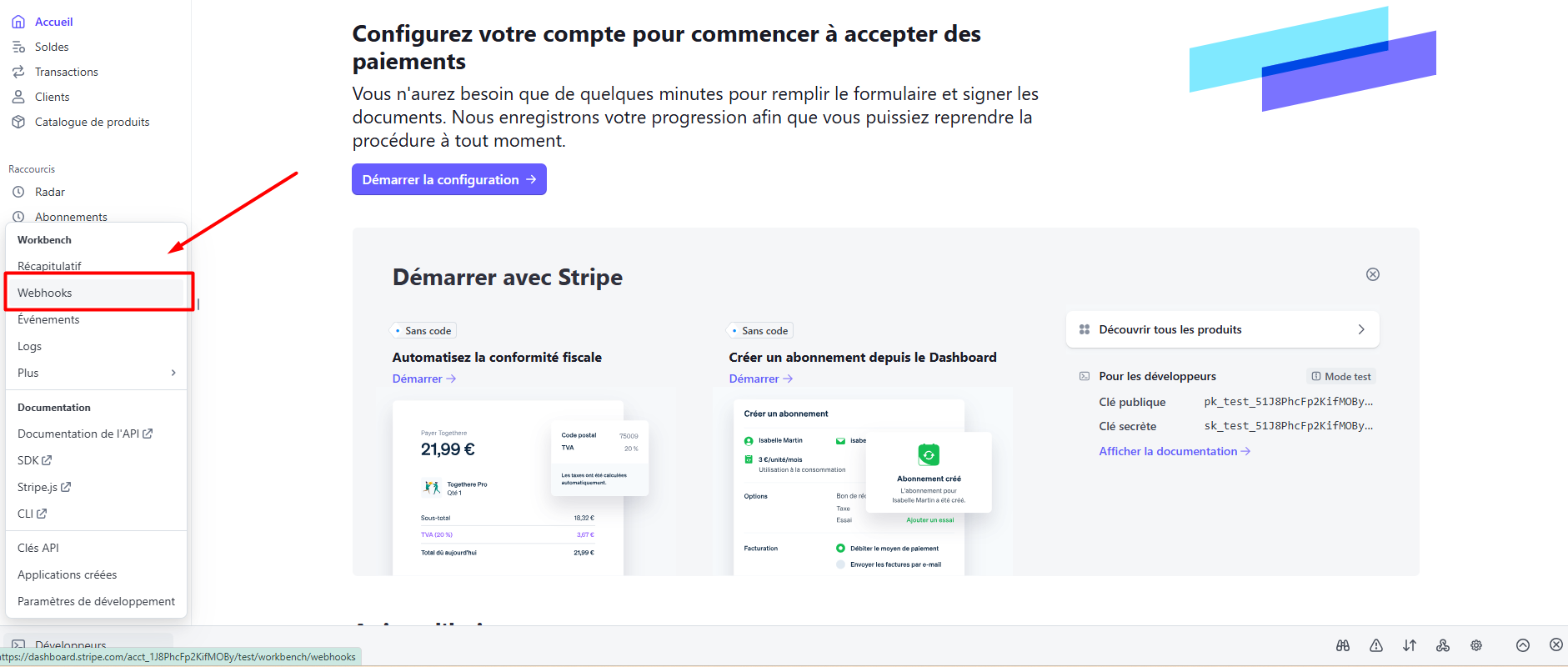Close Workbench bar with the X circle icon
Image resolution: width=1568 pixels, height=667 pixels.
click(1556, 644)
